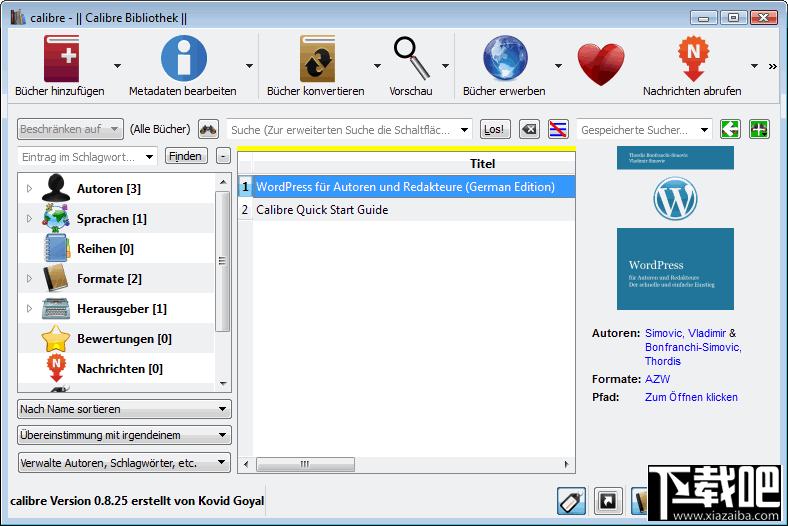Clear the search with the backspace icon
Viewport: 788px width, 526px height.
click(529, 130)
